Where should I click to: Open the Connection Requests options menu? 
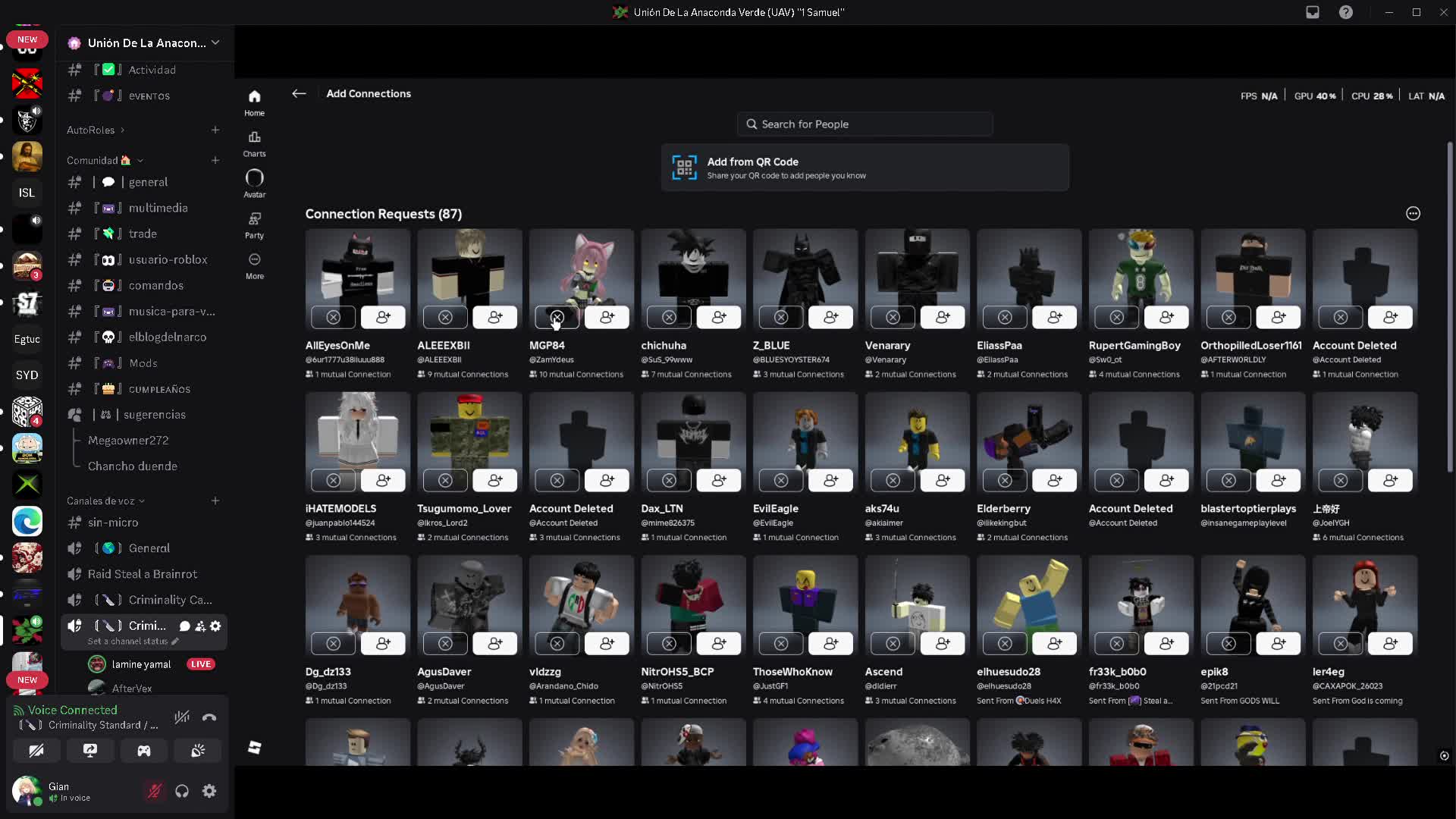click(1412, 214)
